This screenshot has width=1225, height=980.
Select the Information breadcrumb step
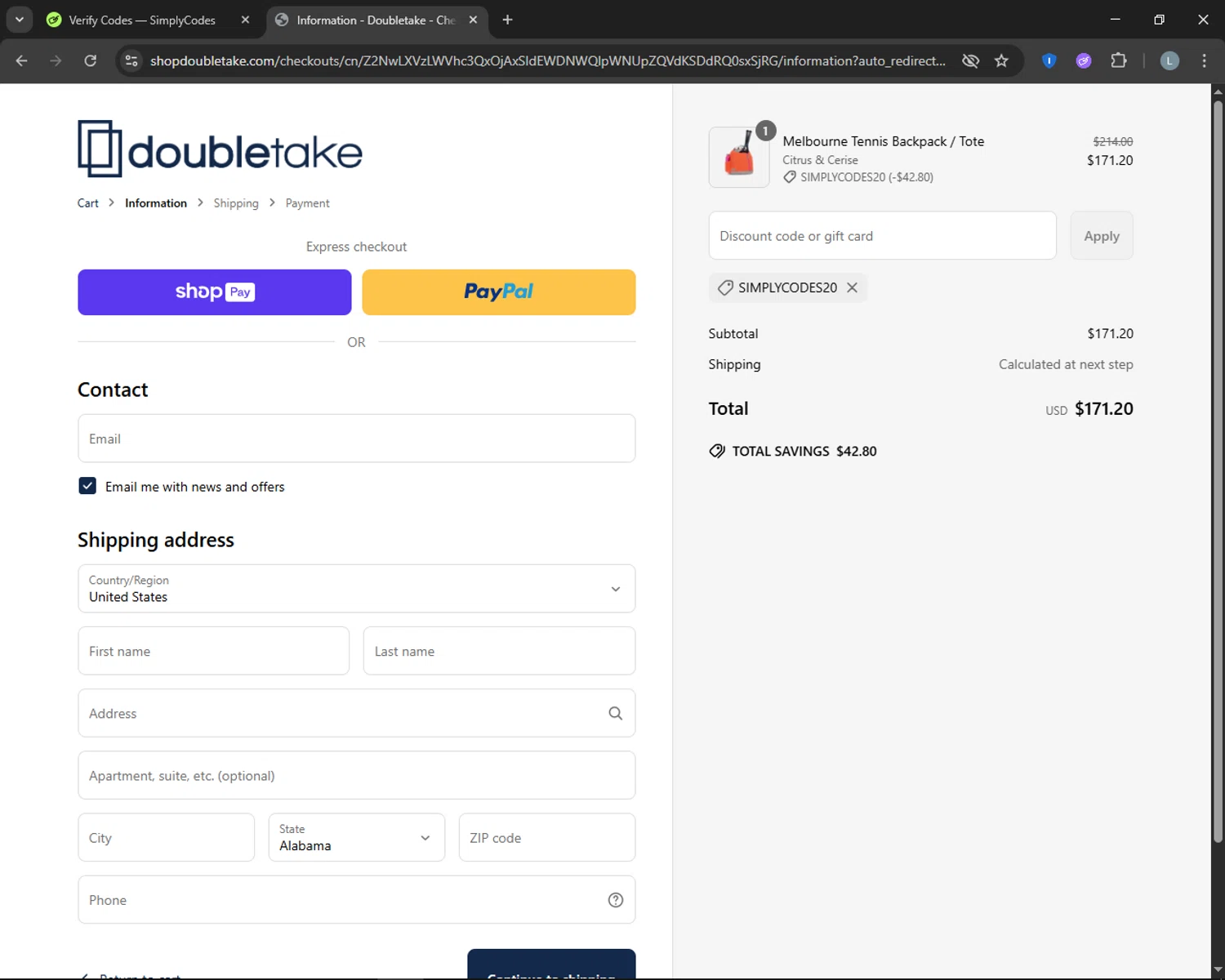point(156,203)
